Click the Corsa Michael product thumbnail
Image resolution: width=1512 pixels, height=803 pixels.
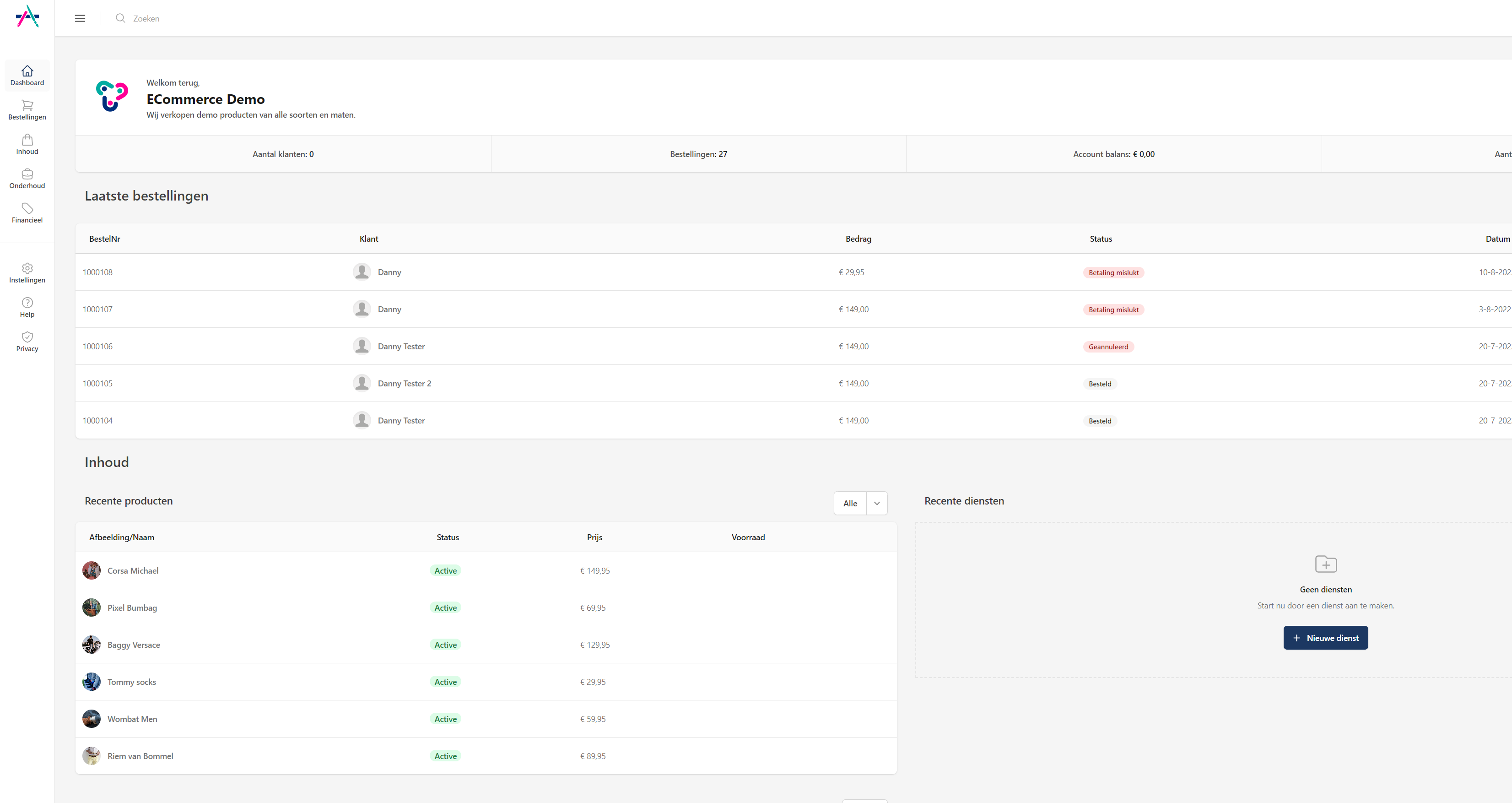click(92, 570)
